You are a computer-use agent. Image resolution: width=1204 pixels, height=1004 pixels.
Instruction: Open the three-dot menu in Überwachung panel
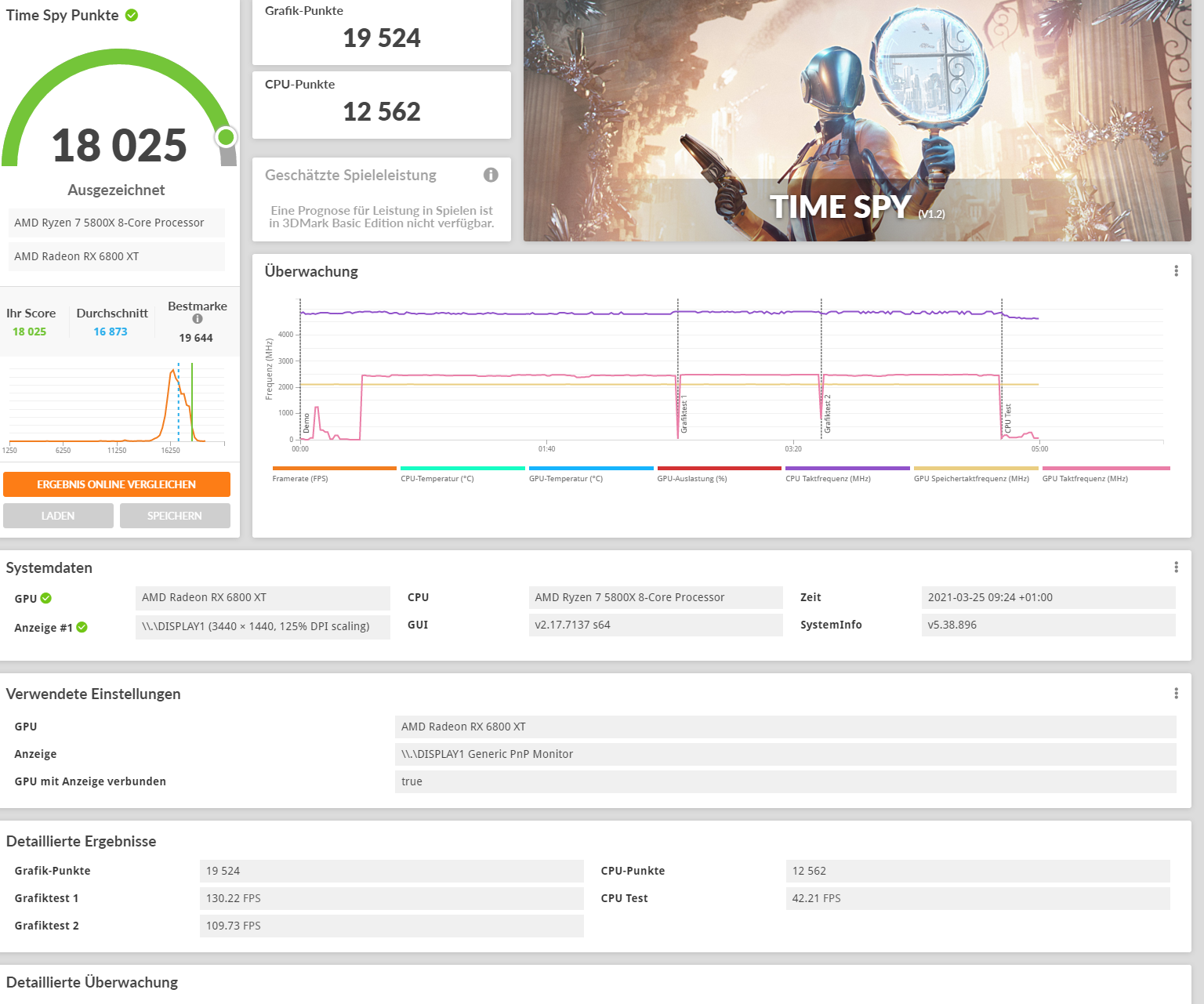[1176, 271]
